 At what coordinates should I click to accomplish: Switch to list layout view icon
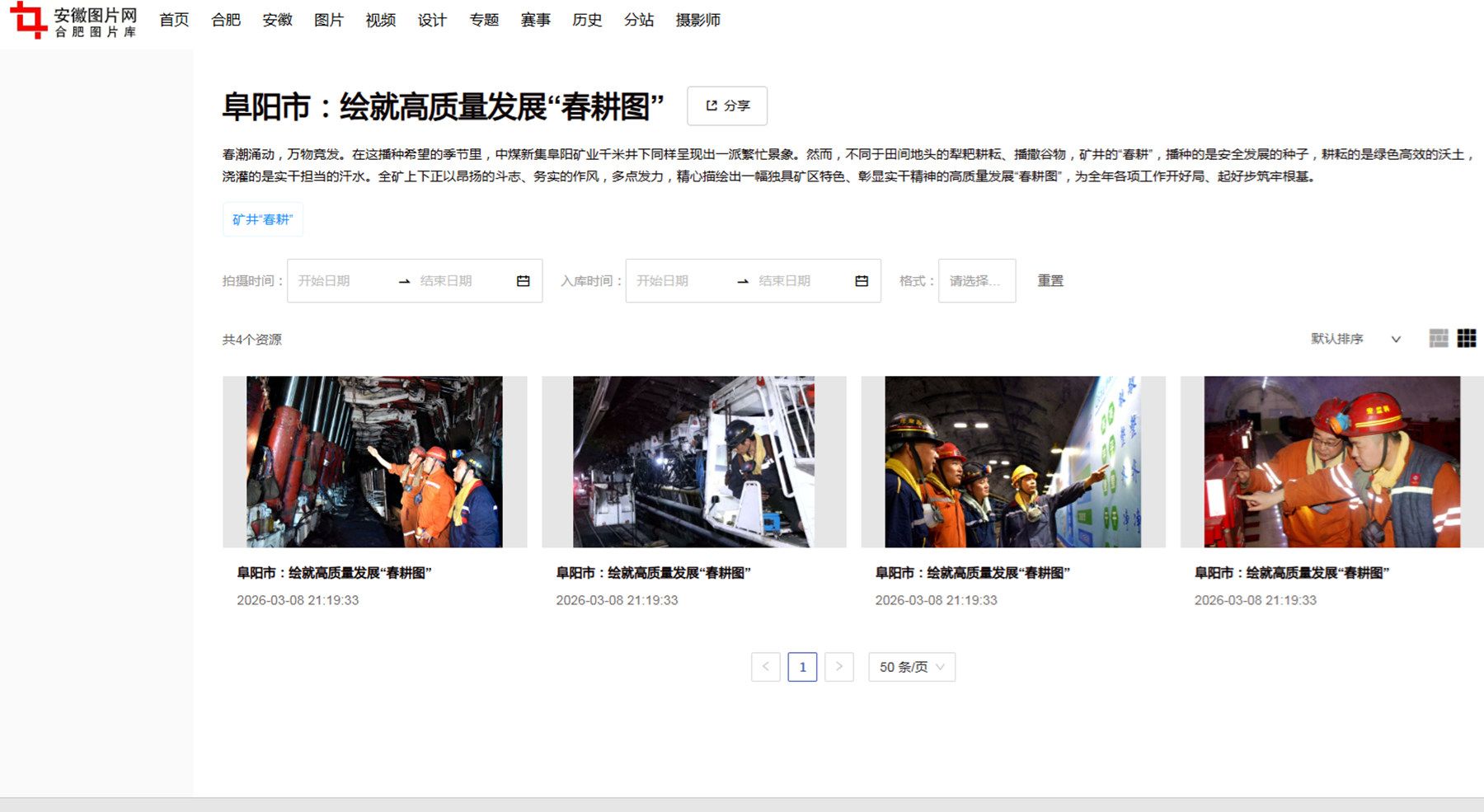click(1438, 339)
